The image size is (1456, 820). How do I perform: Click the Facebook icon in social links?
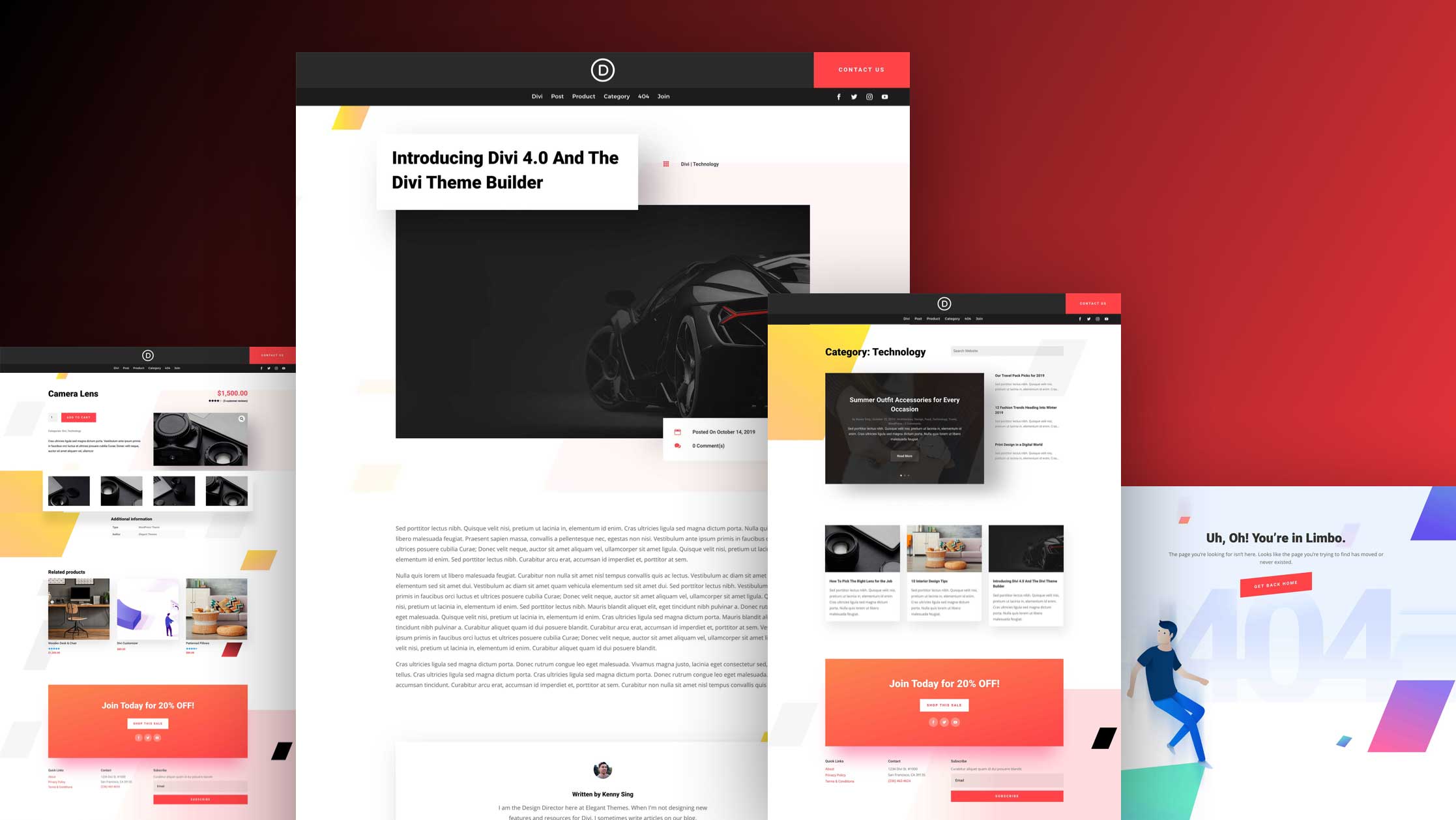tap(838, 96)
